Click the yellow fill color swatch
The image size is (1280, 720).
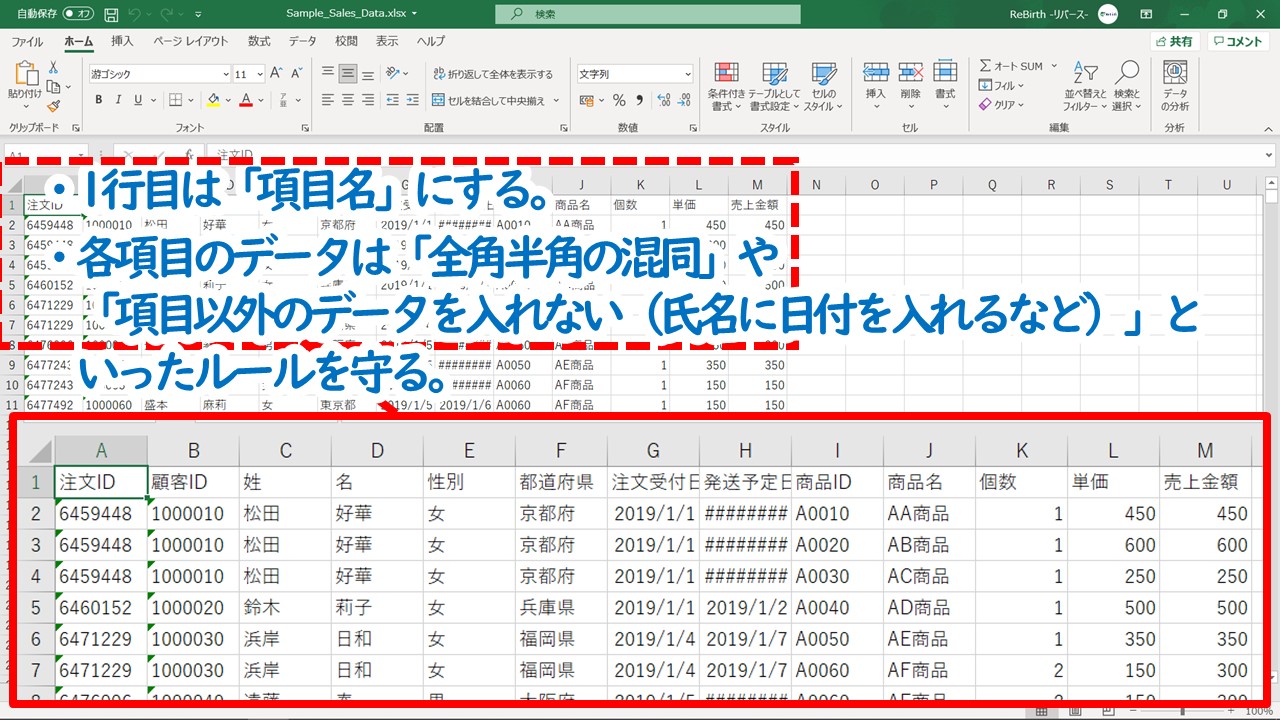pos(213,100)
